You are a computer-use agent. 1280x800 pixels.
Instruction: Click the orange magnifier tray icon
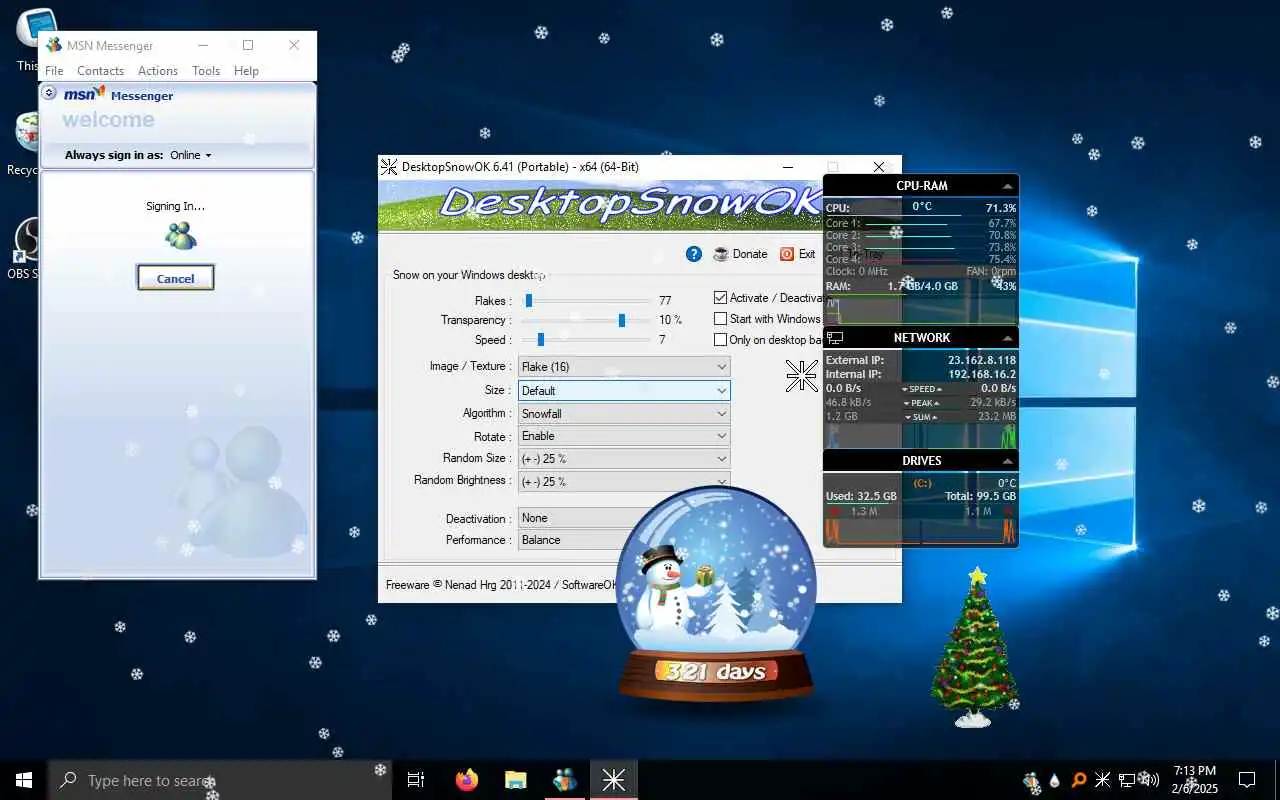[1079, 780]
